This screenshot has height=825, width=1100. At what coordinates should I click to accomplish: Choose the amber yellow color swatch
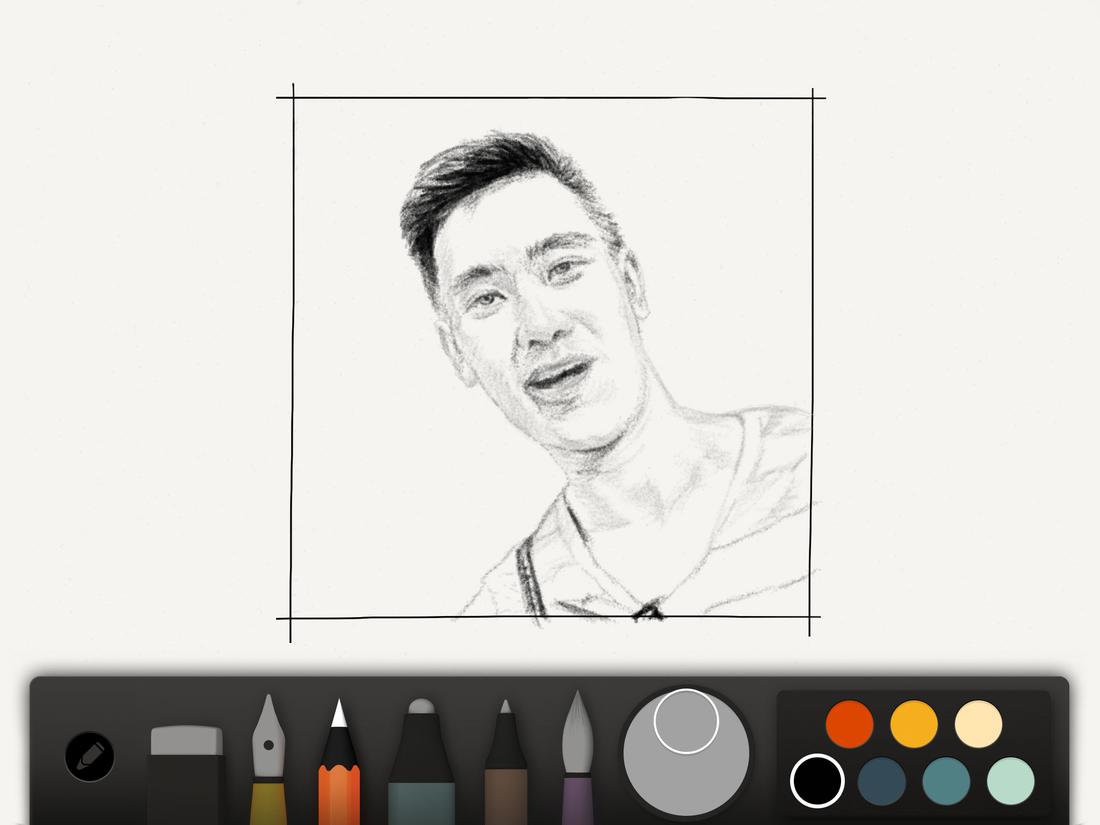tap(912, 723)
